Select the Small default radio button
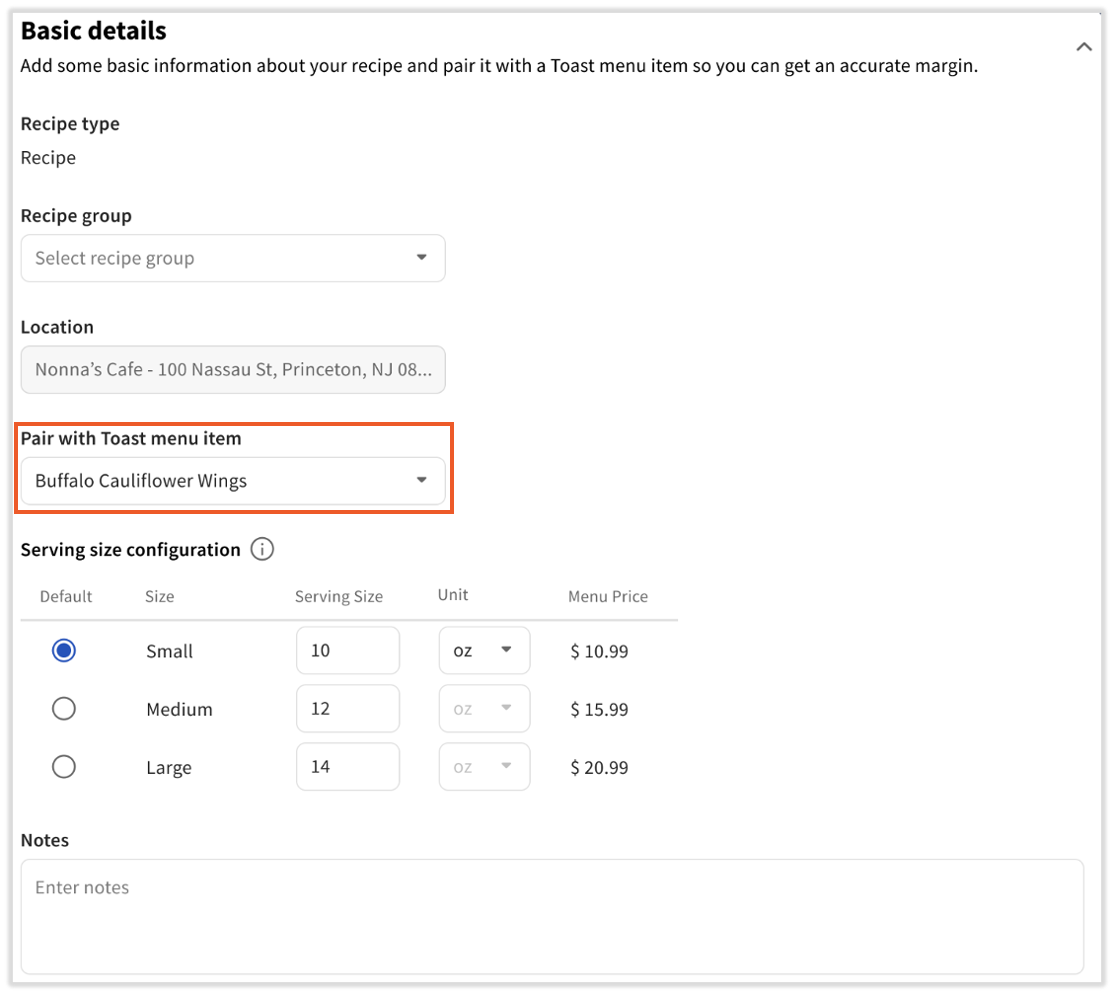The height and width of the screenshot is (1000, 1114). click(x=64, y=651)
